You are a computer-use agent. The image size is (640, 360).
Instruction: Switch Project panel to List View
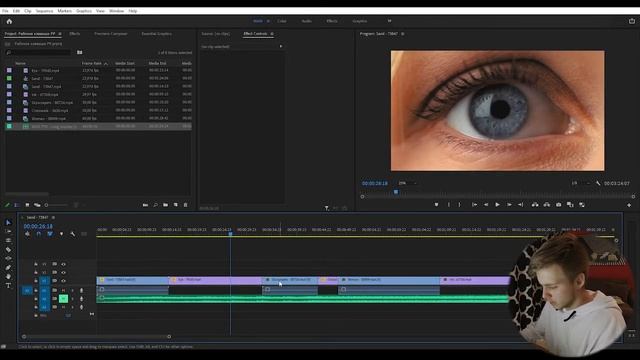(x=17, y=205)
